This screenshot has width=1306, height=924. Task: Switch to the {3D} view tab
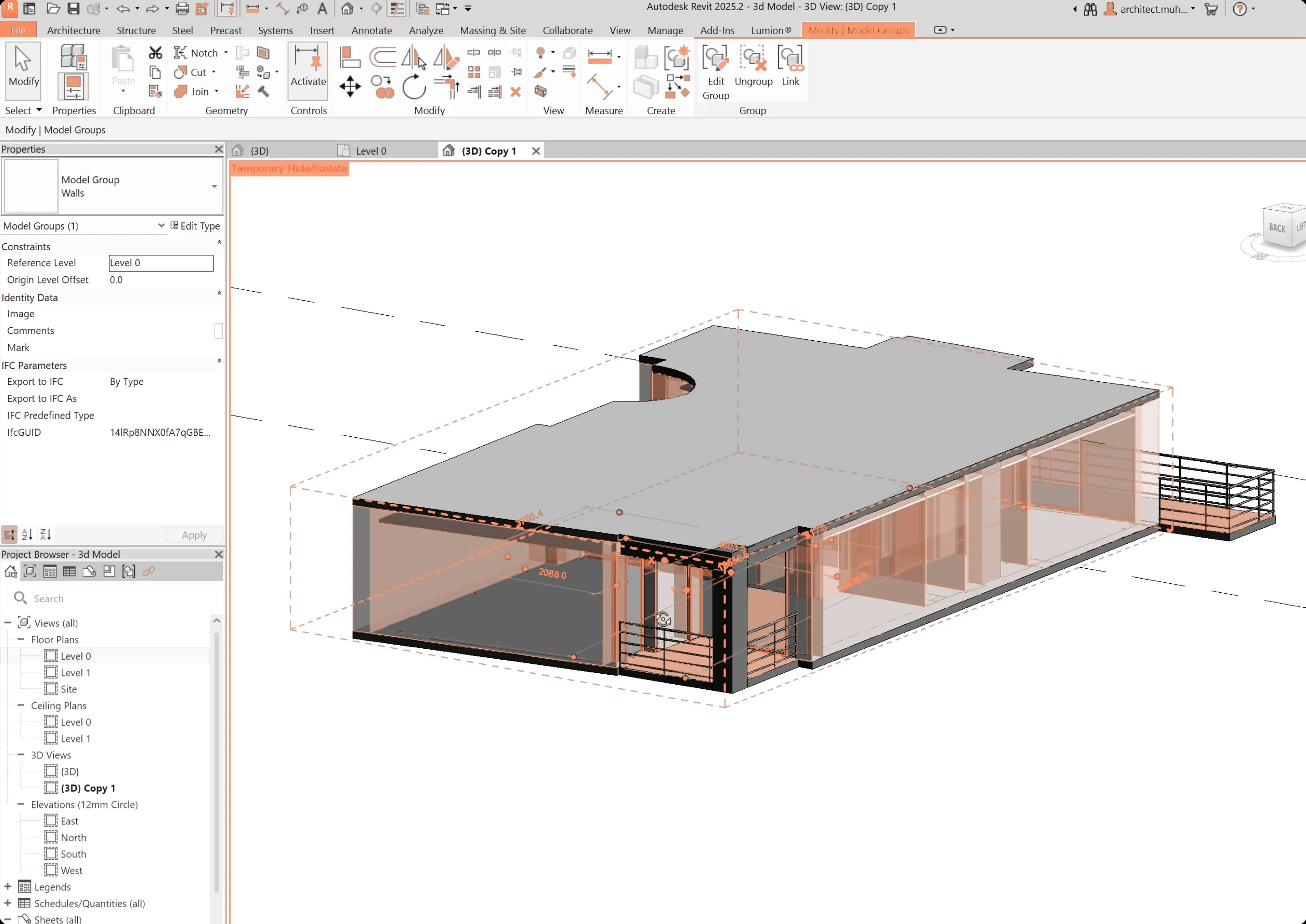(x=259, y=151)
